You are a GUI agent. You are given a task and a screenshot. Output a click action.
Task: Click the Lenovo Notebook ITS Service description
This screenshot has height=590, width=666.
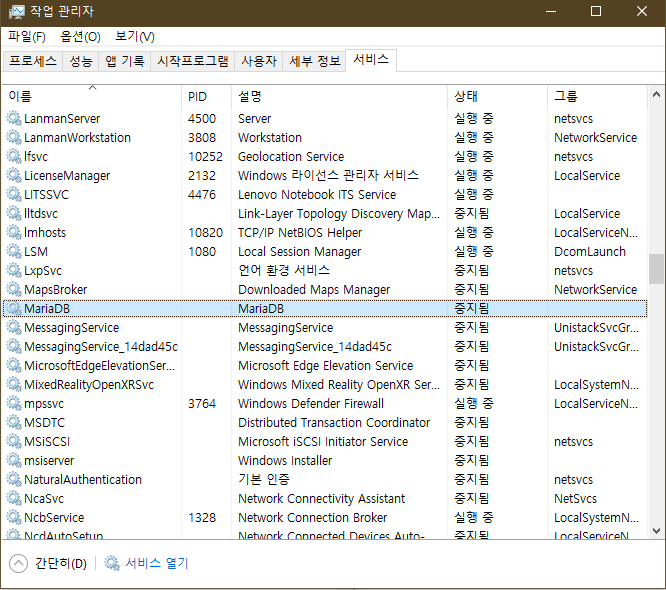317,194
